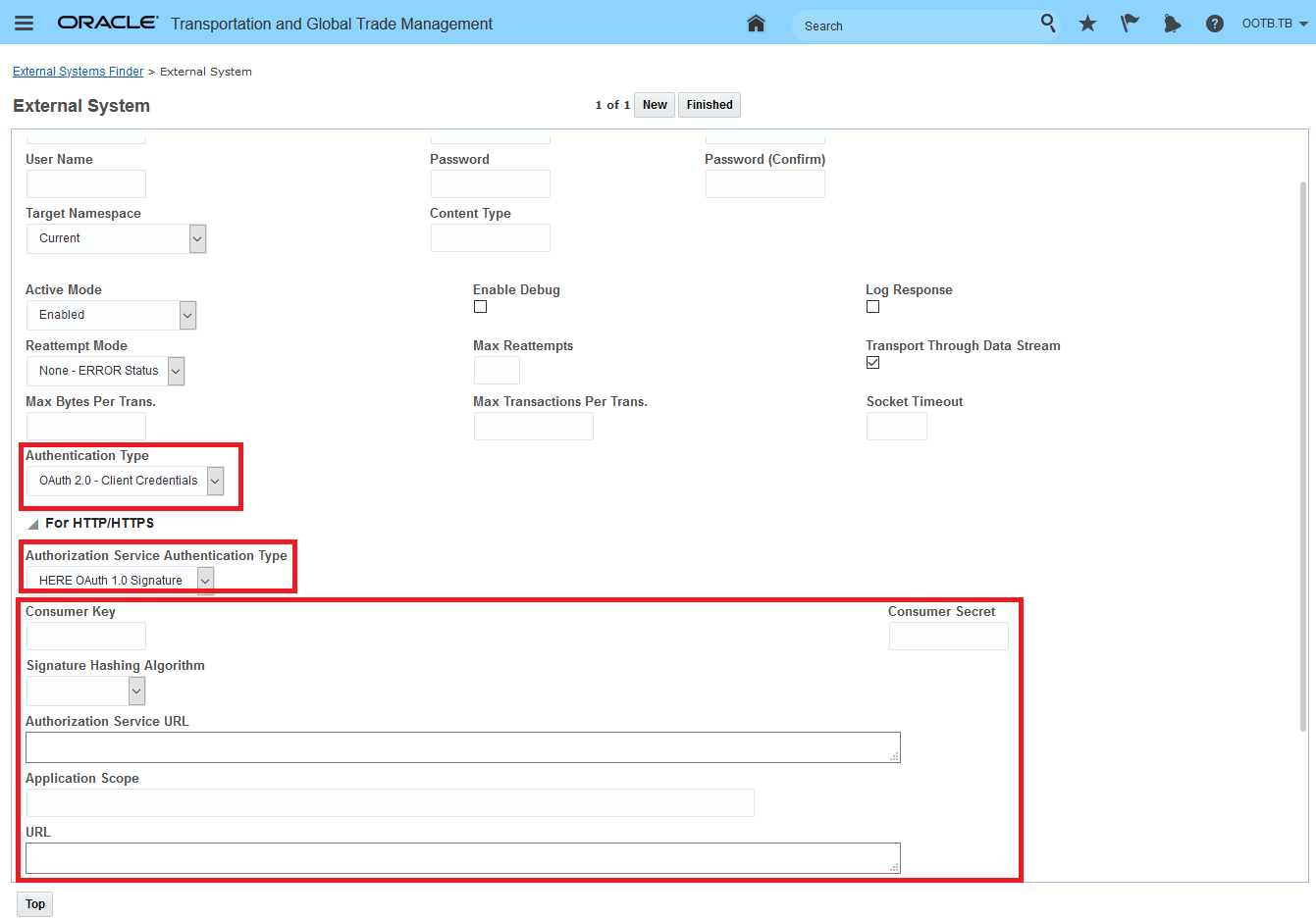Open the flag icon in header

point(1130,24)
